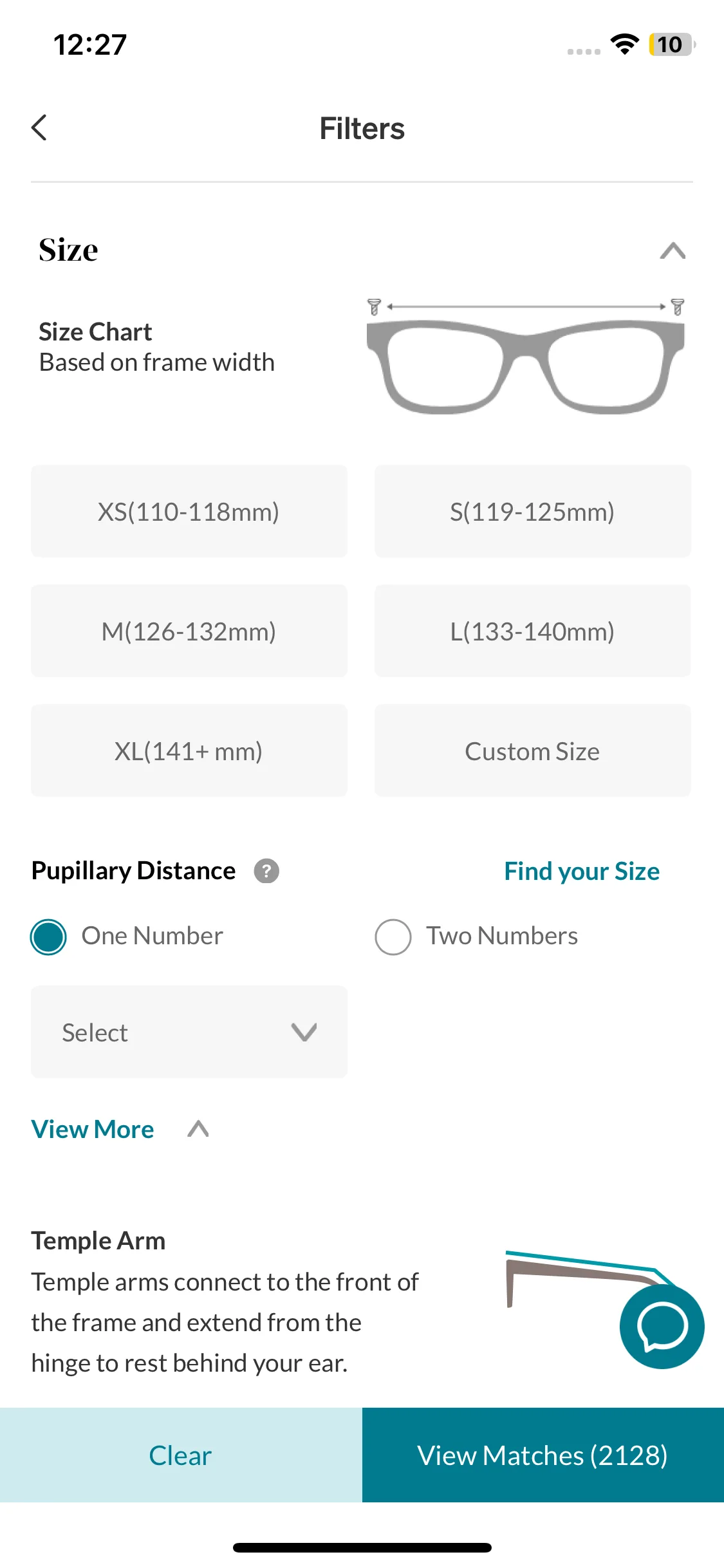Pick the M(126-132mm) frame size

pos(189,631)
